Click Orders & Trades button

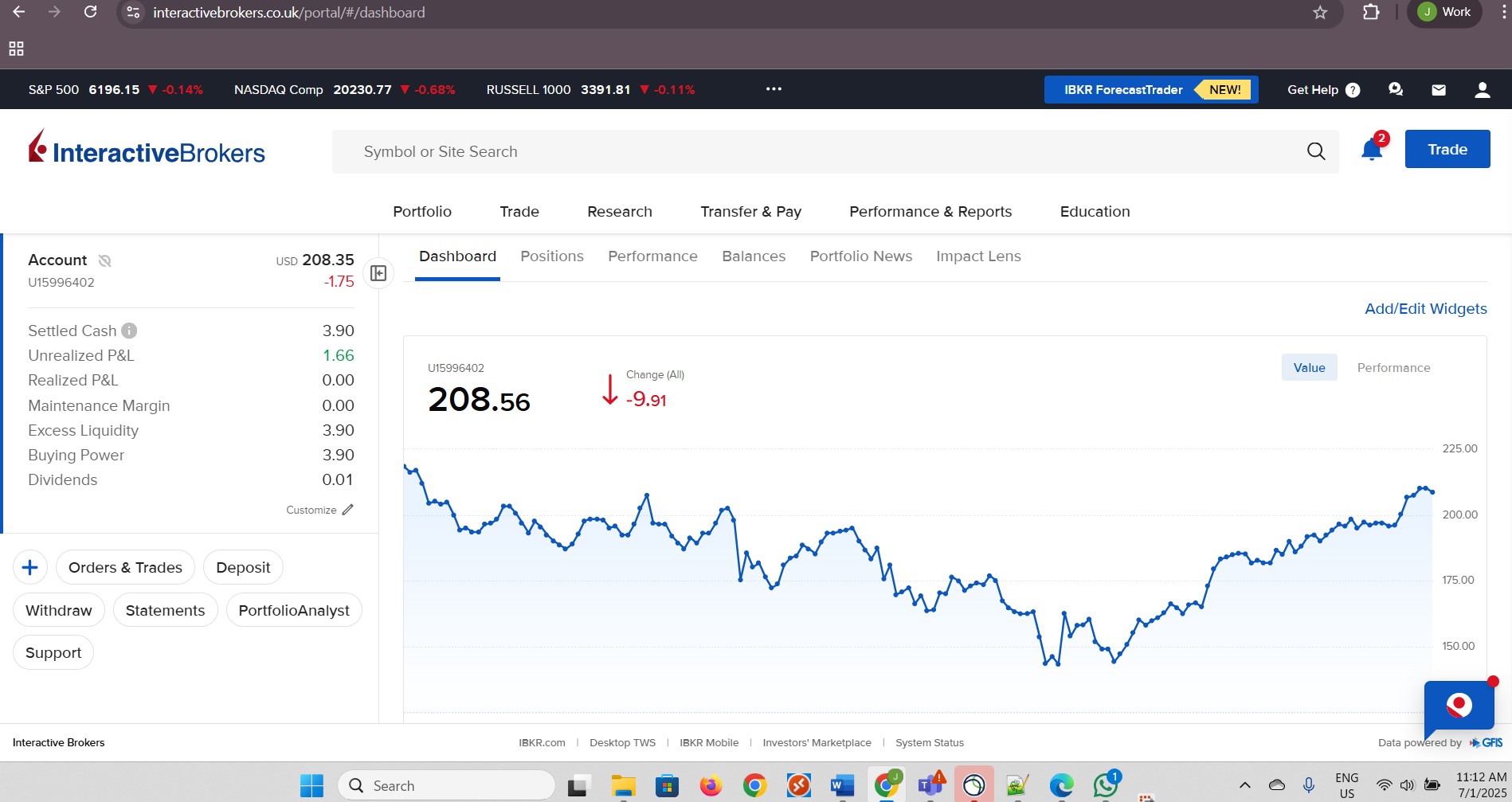tap(125, 567)
